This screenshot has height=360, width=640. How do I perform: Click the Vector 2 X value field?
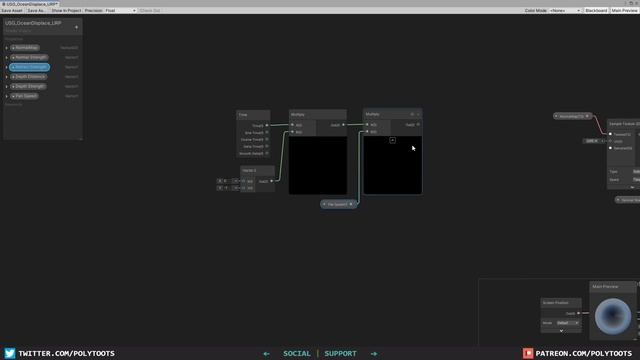click(x=228, y=181)
